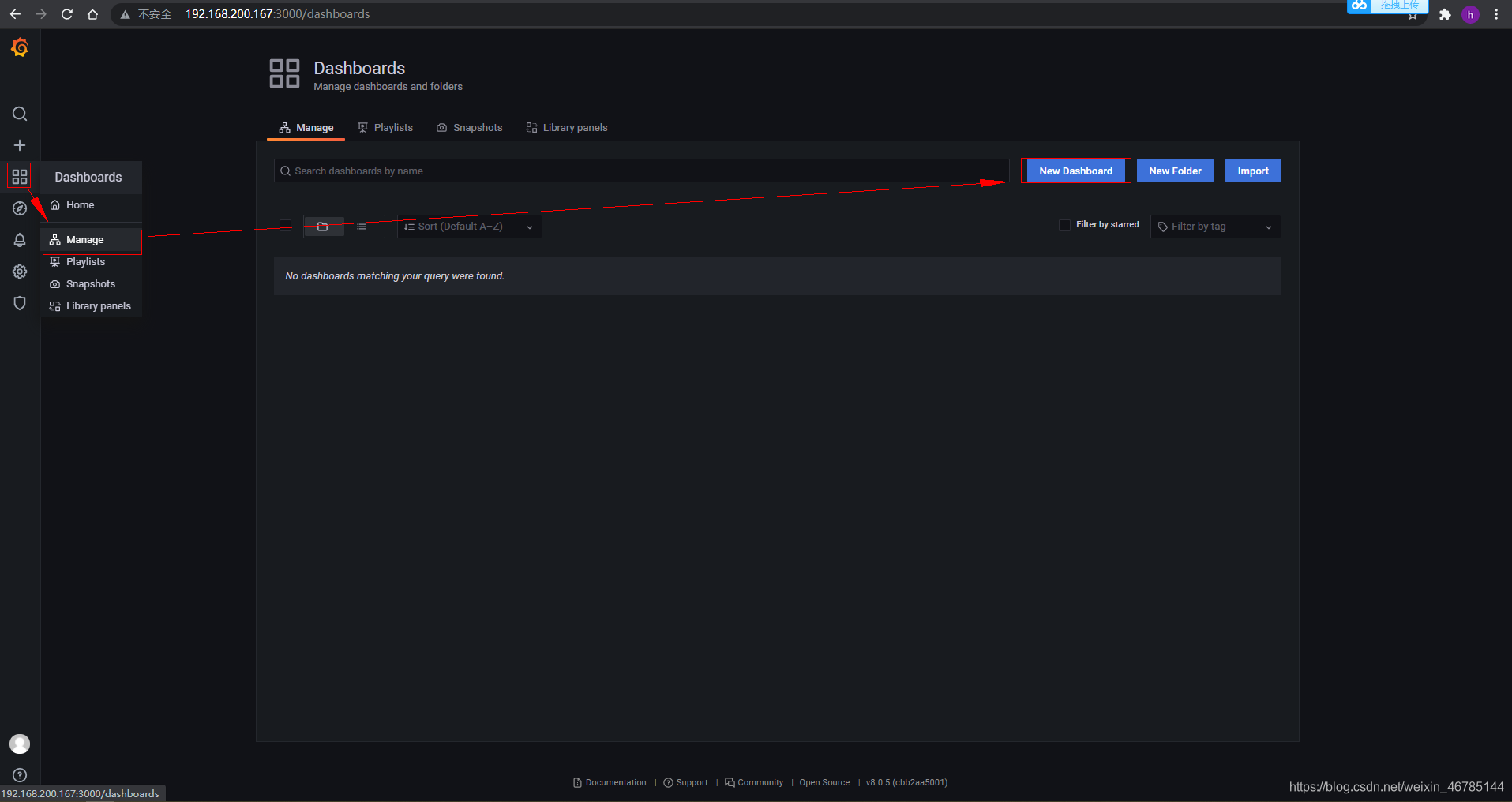Open the Sort (Default A–Z) dropdown

point(469,227)
